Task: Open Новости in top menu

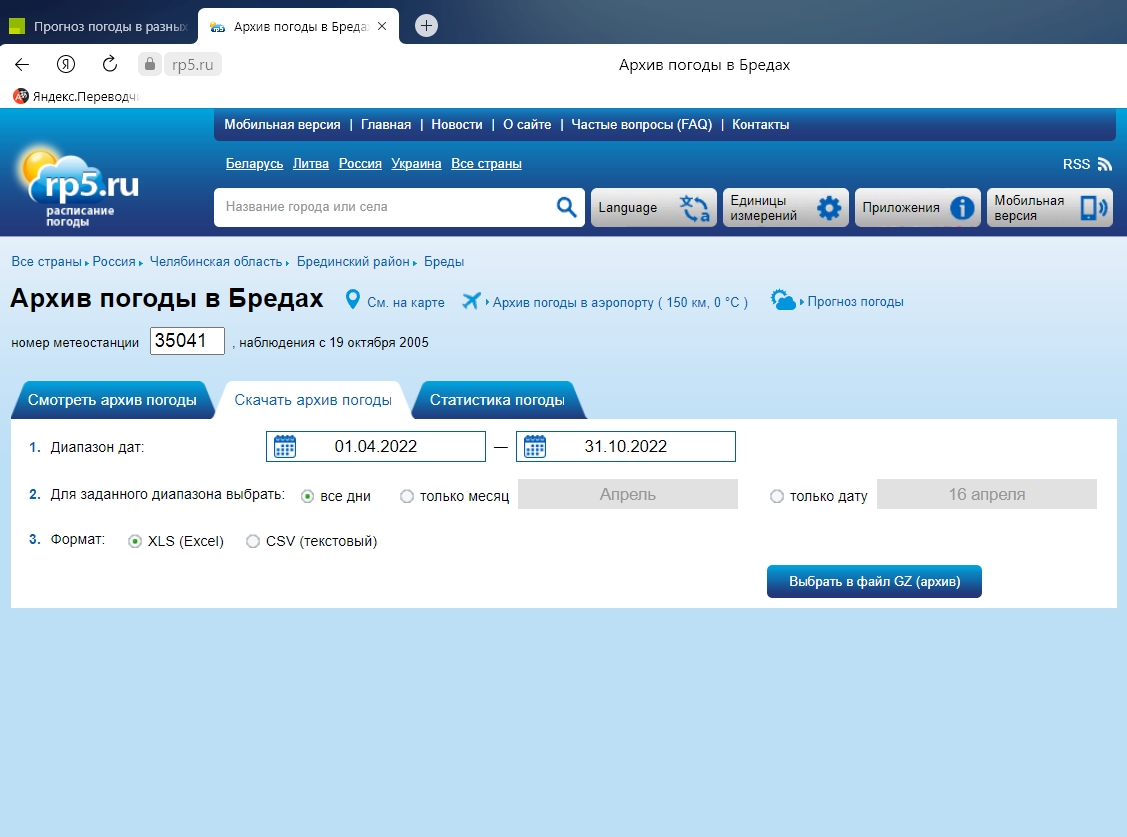Action: tap(457, 124)
